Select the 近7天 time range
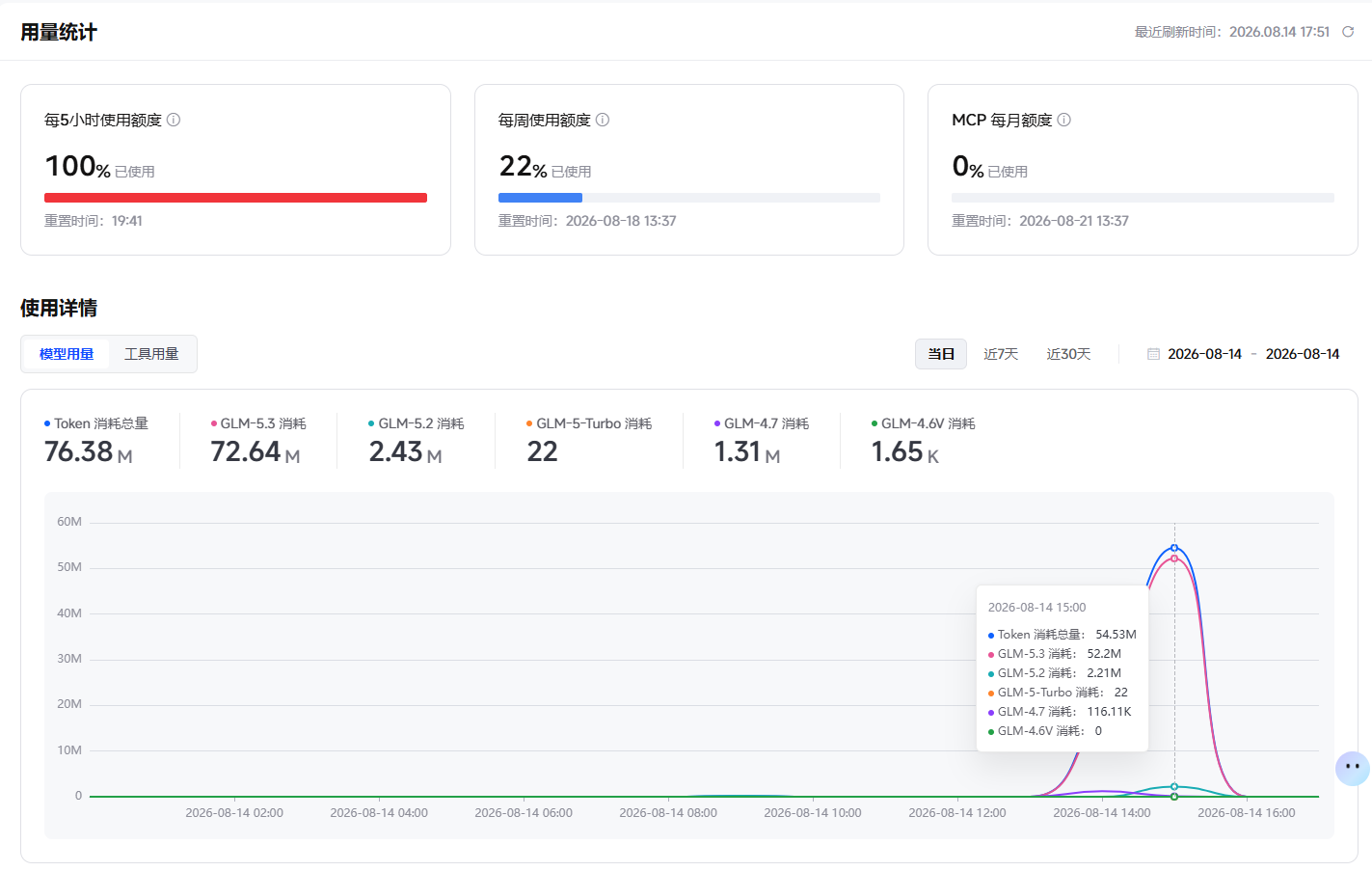The image size is (1372, 871). tap(1001, 354)
